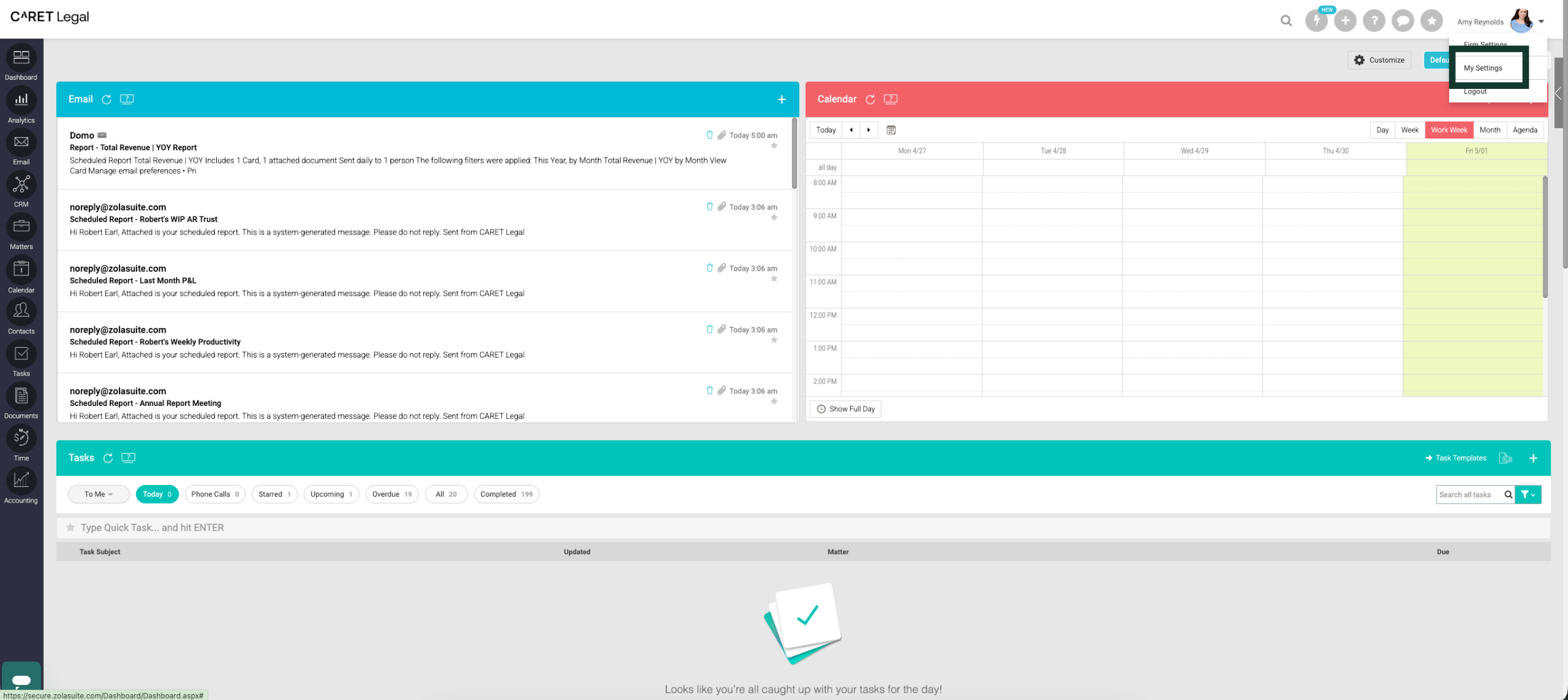Star the Last Month P&L email
1568x700 pixels.
774,279
